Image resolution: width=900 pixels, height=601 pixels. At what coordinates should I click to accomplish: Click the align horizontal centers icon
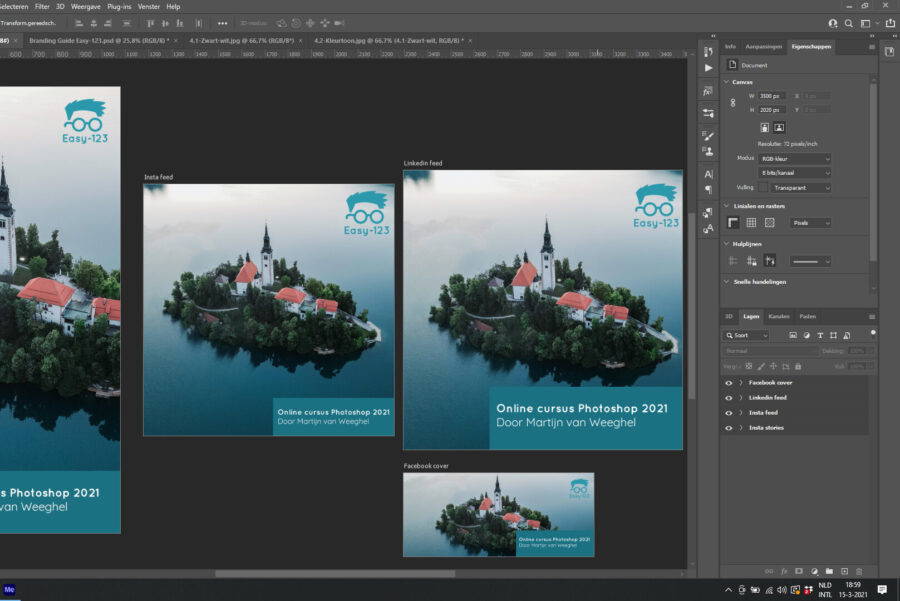pos(94,24)
